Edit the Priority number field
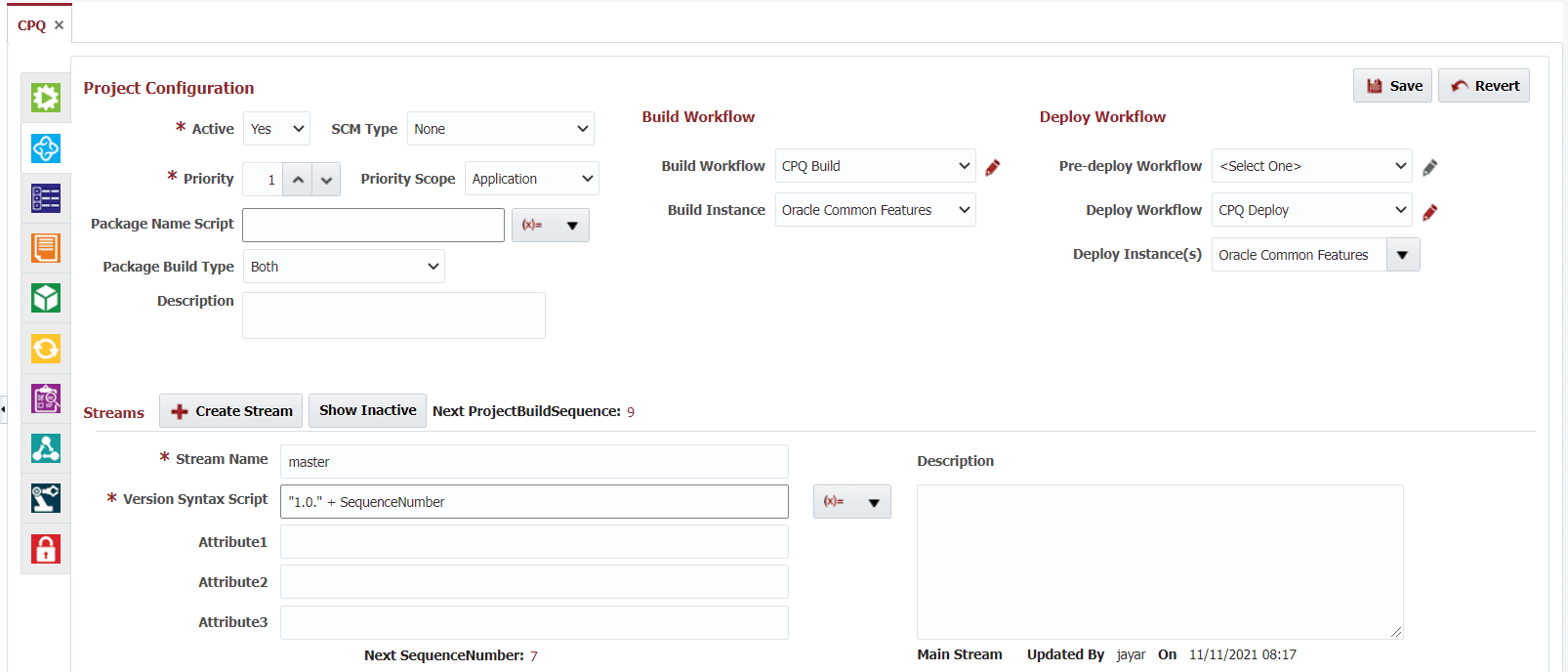1568x672 pixels. tap(263, 180)
